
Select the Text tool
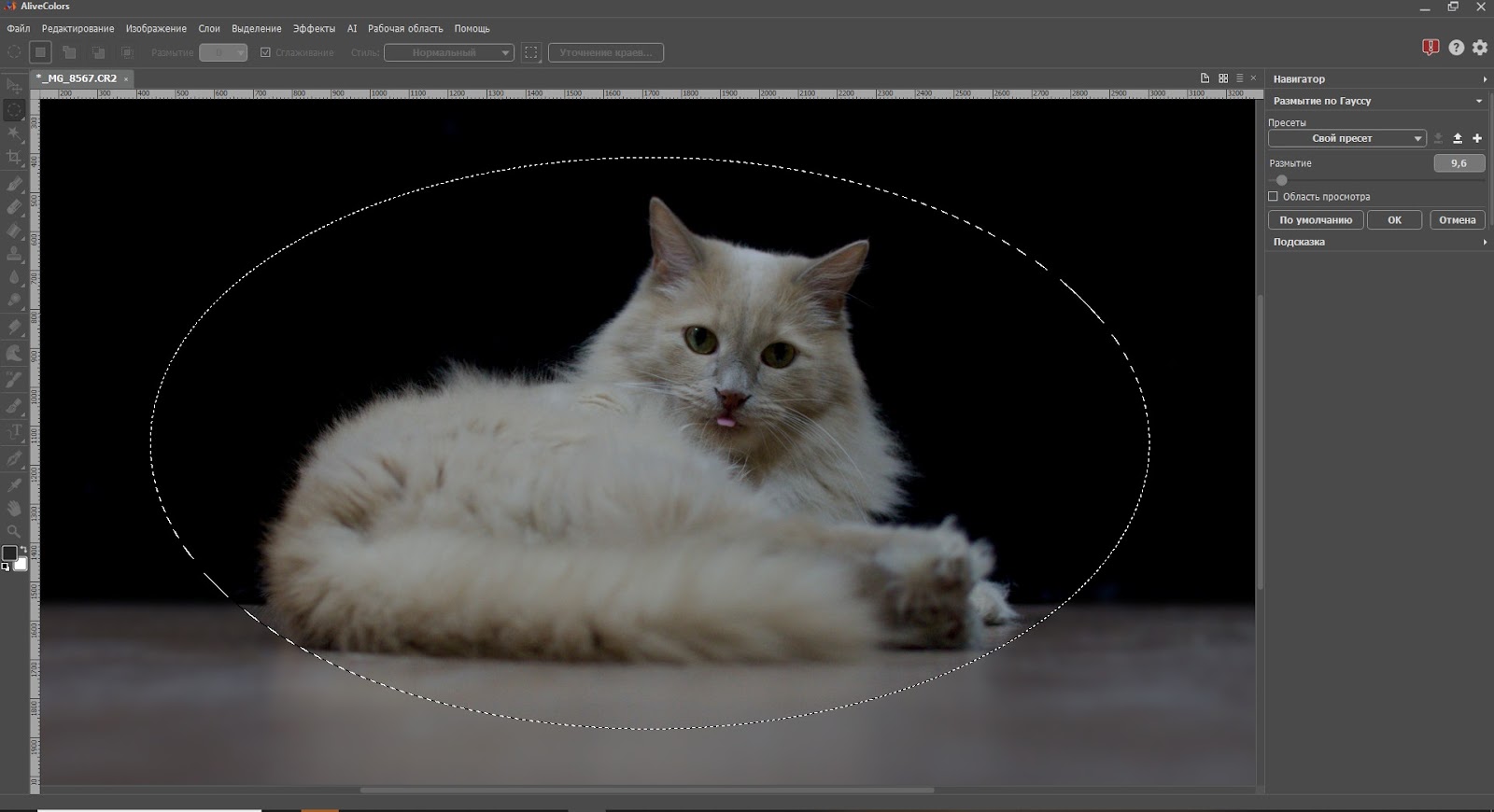[x=14, y=431]
